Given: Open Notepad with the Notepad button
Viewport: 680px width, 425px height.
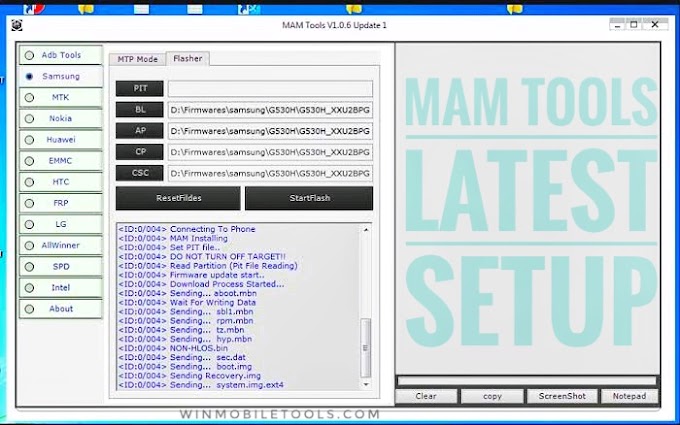Looking at the screenshot, I should tap(629, 396).
